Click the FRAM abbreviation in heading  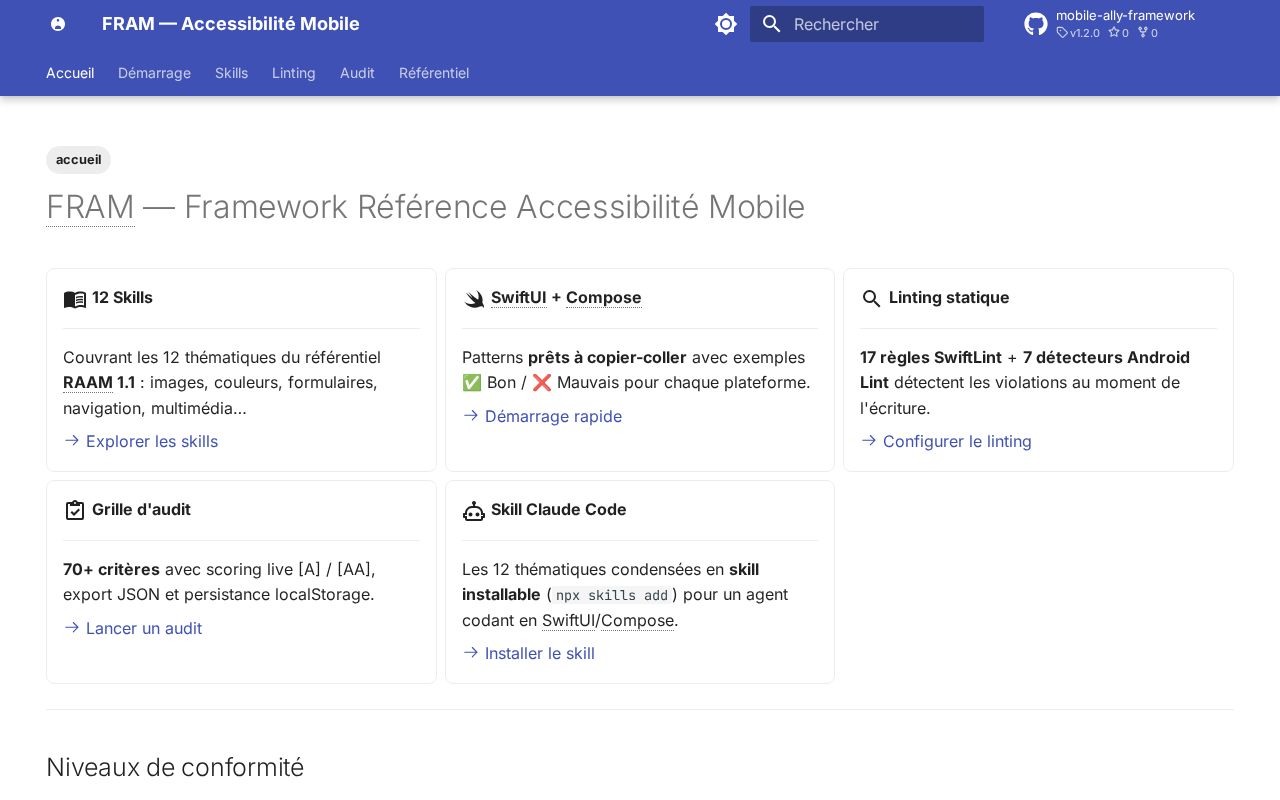click(90, 207)
